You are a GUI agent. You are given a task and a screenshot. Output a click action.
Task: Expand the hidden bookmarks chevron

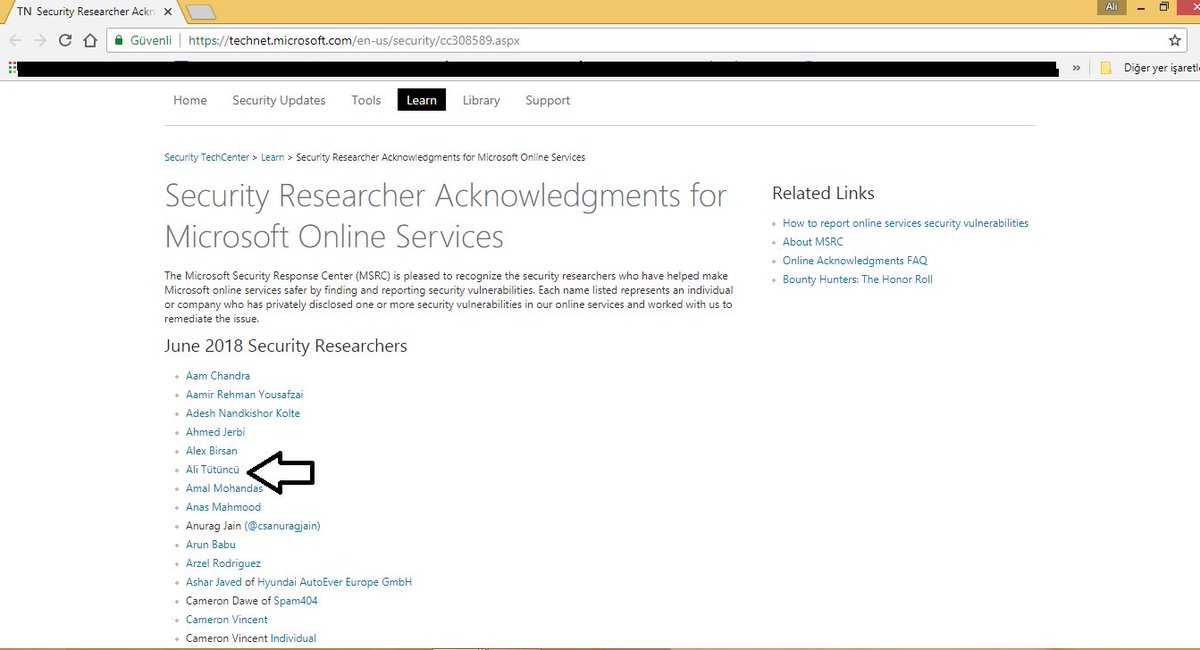tap(1076, 68)
